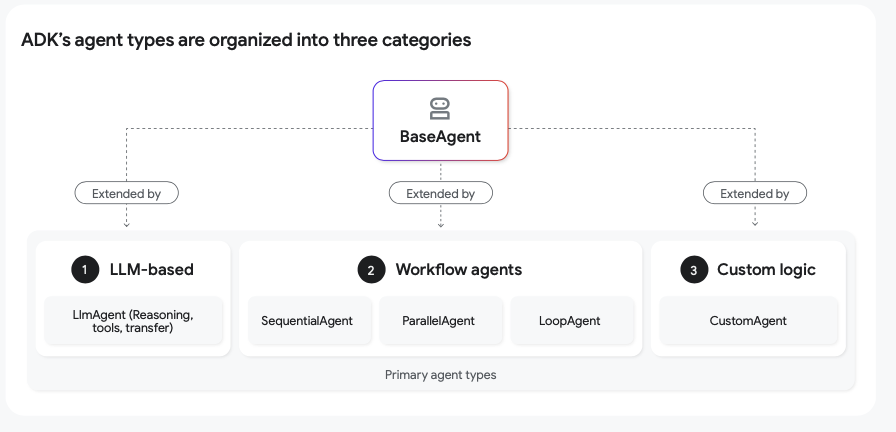Click the robot icon above BaseAgent

pos(440,109)
